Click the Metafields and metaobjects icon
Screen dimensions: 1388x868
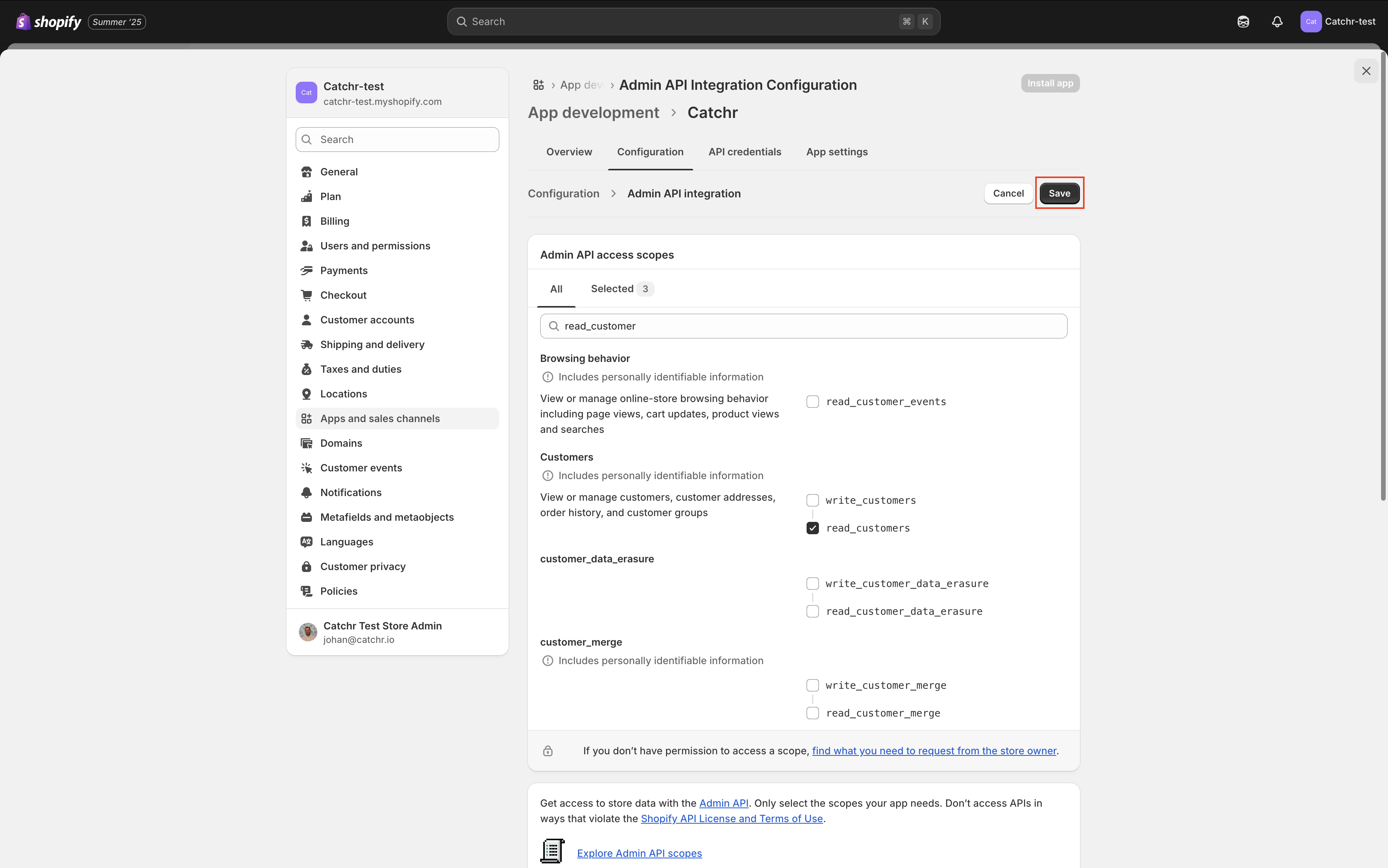pos(307,517)
